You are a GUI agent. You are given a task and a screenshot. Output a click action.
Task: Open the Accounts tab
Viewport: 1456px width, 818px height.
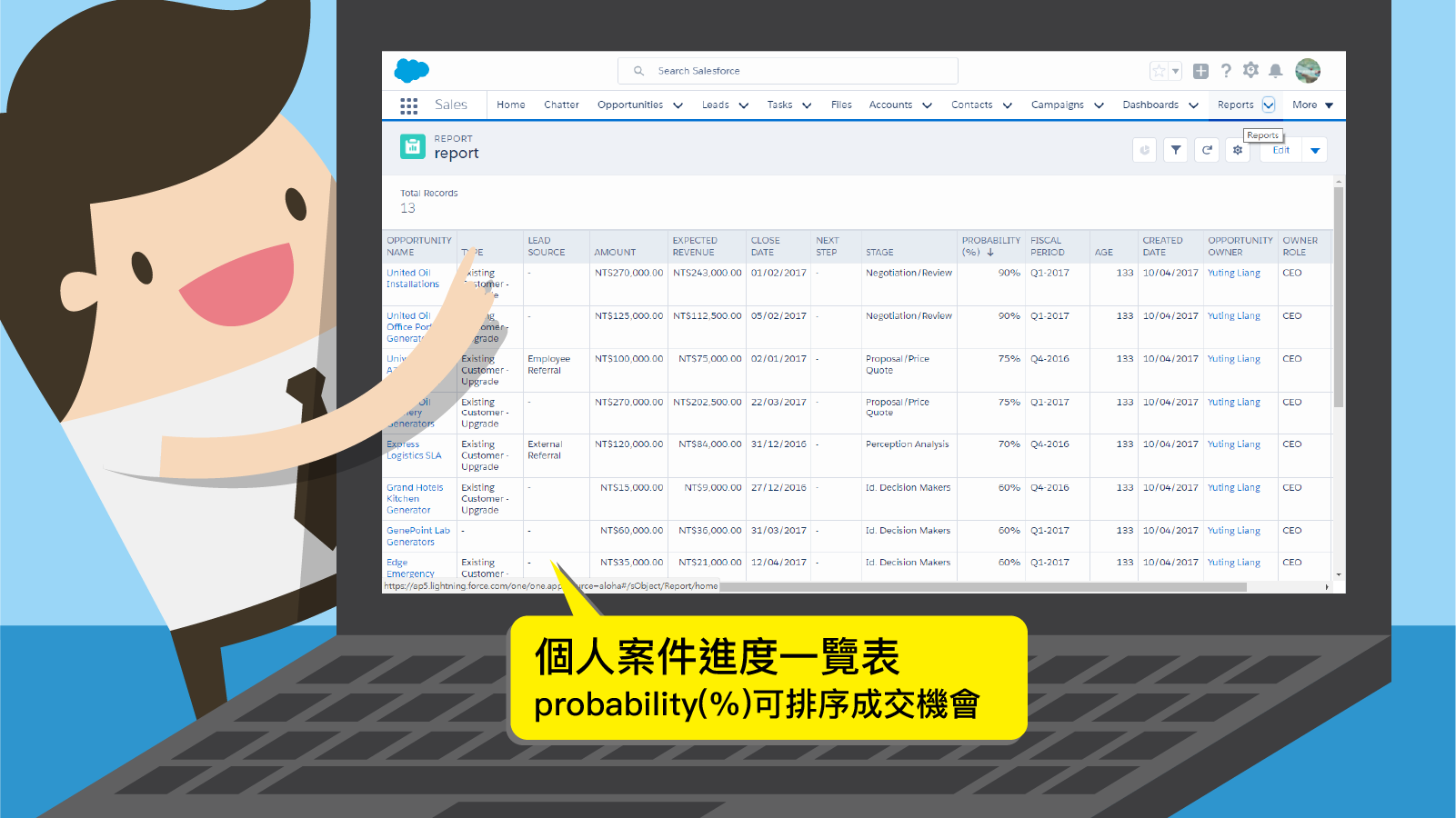pyautogui.click(x=890, y=105)
